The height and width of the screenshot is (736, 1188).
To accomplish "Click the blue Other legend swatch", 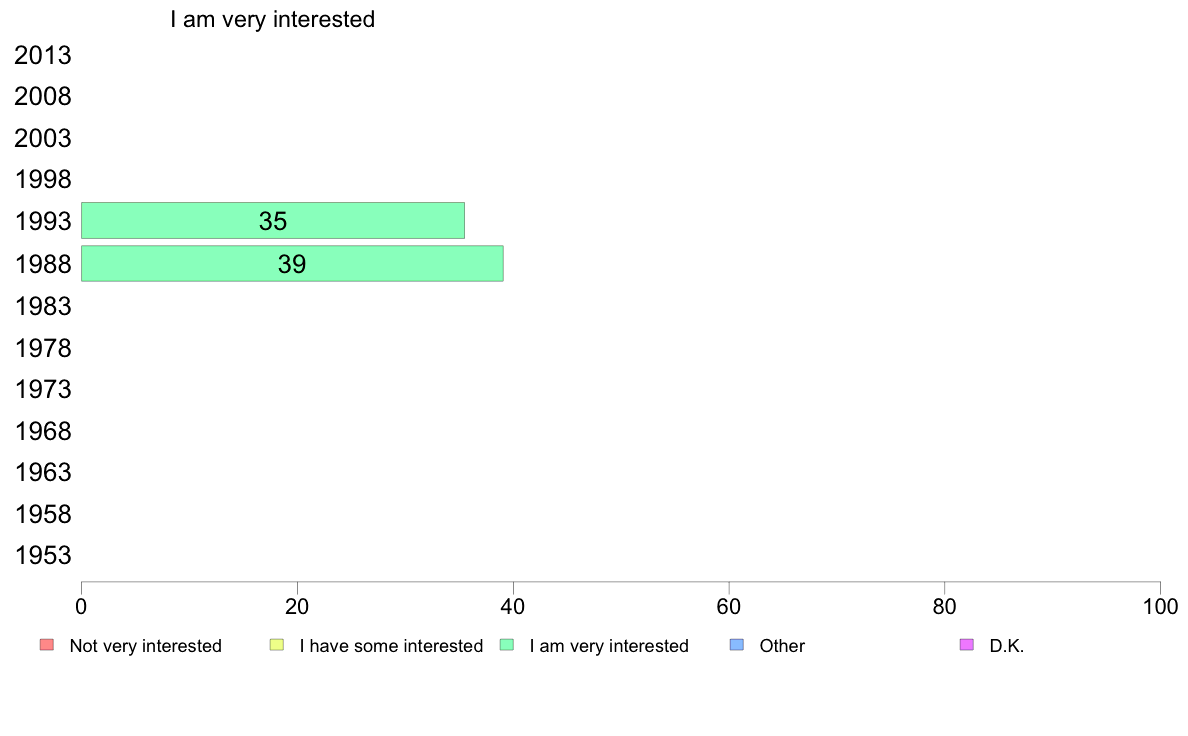I will (736, 645).
